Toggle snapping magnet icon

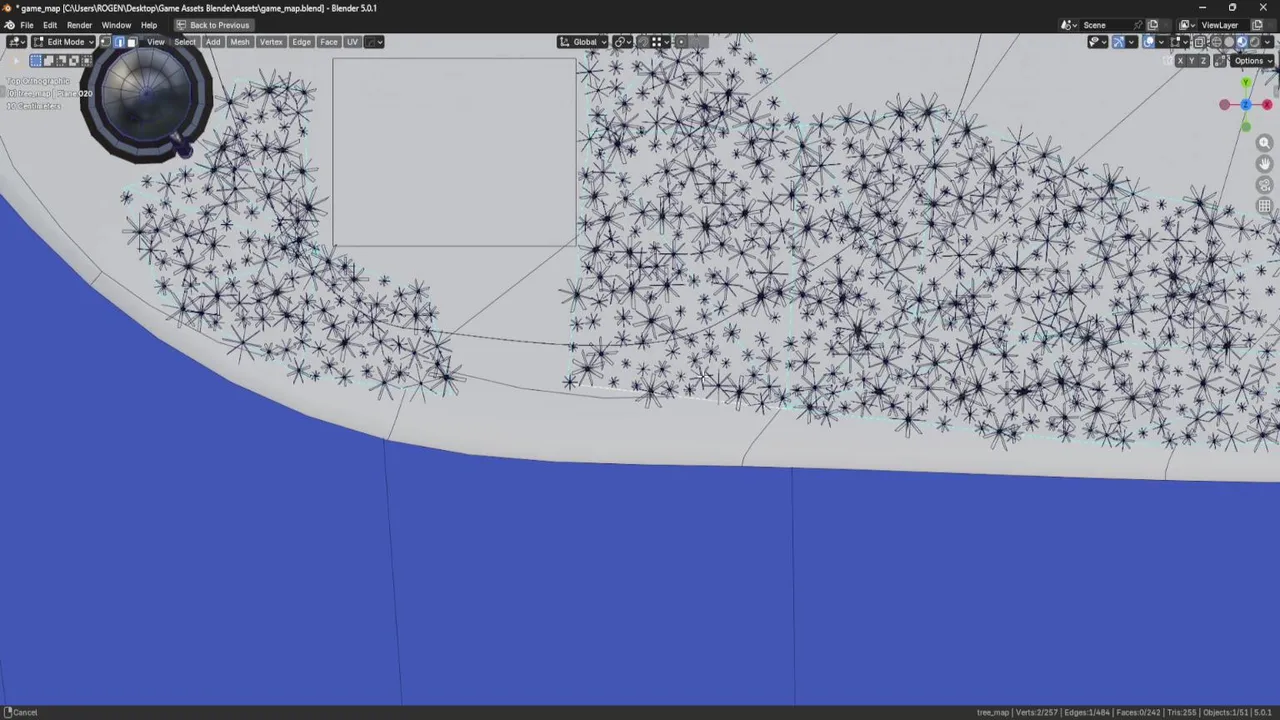643,42
